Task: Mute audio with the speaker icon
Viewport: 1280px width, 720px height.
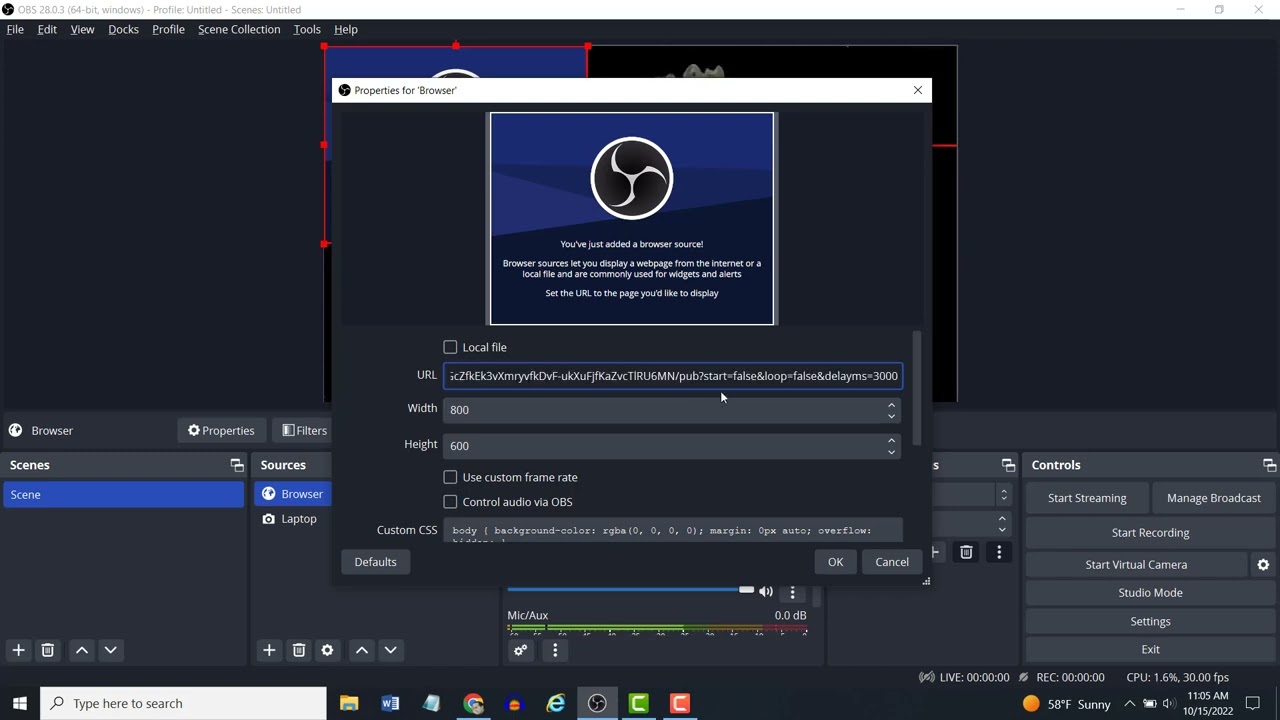Action: (766, 592)
